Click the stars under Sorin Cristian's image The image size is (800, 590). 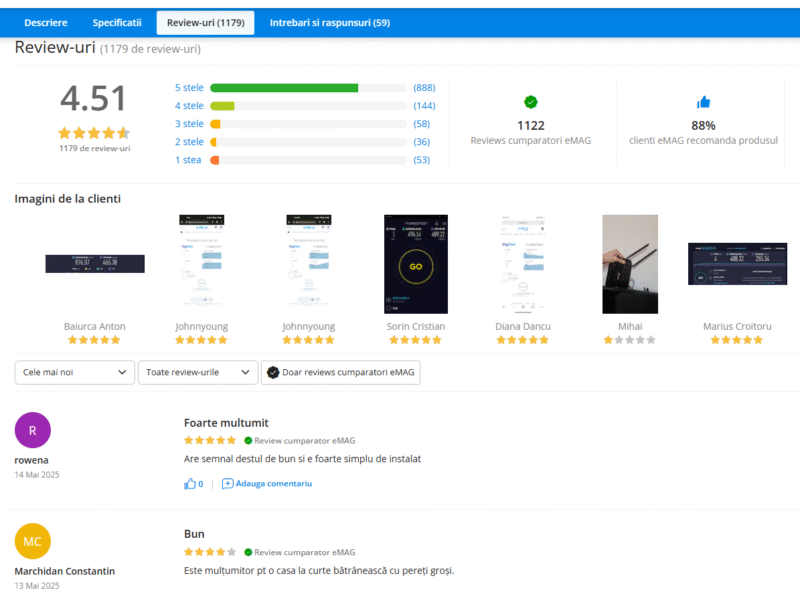[x=415, y=340]
